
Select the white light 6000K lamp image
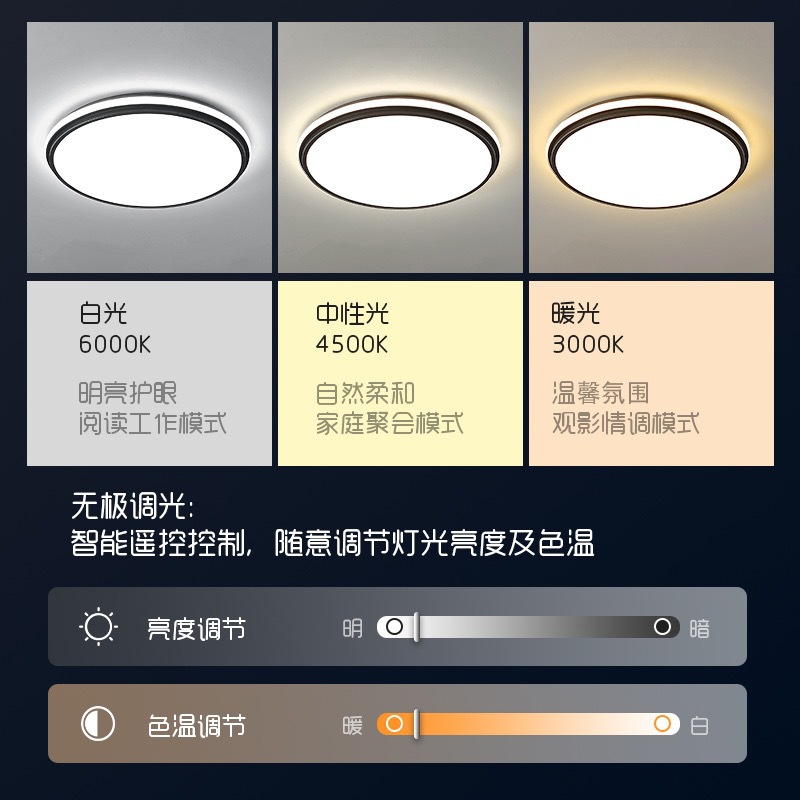(149, 147)
